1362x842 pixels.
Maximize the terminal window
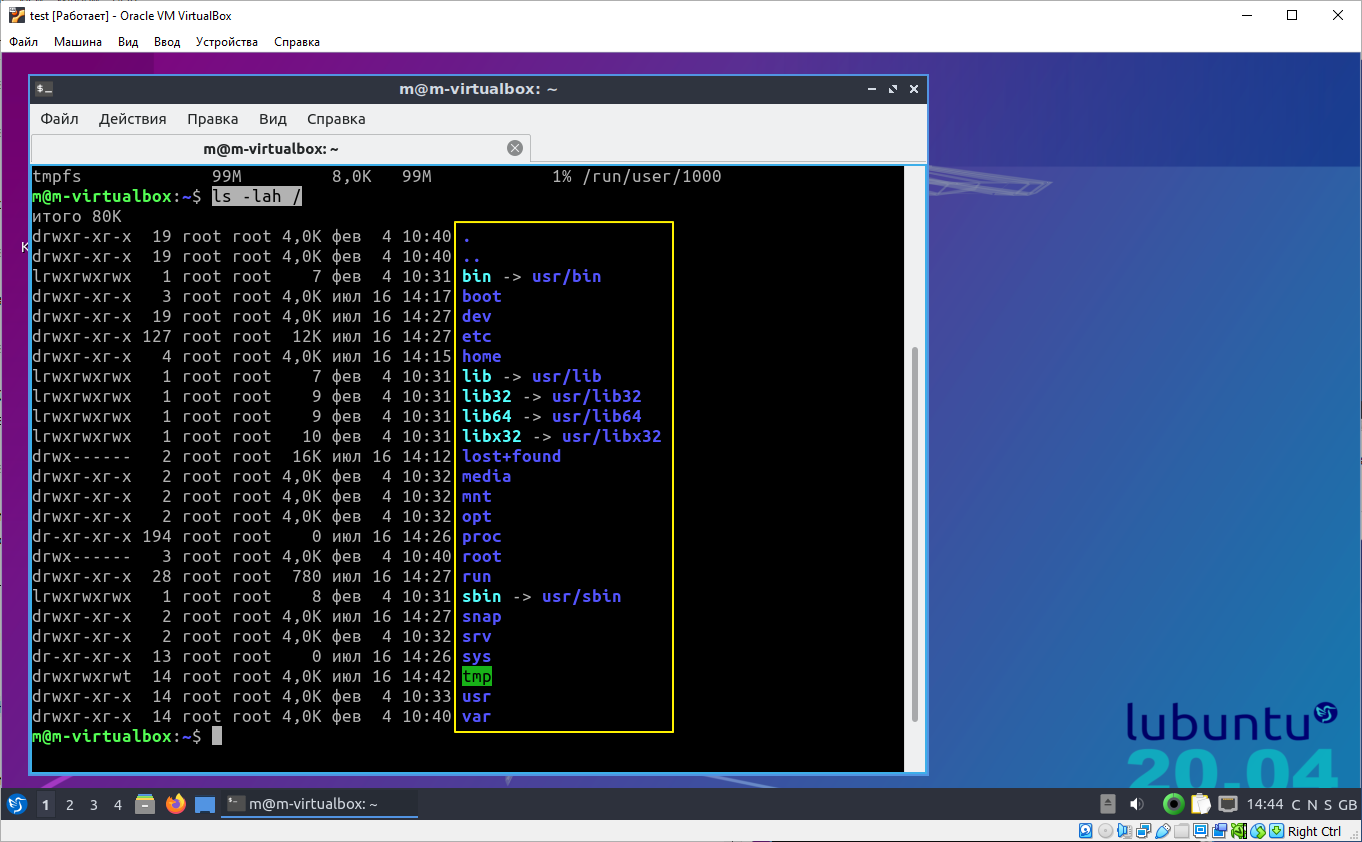[893, 89]
